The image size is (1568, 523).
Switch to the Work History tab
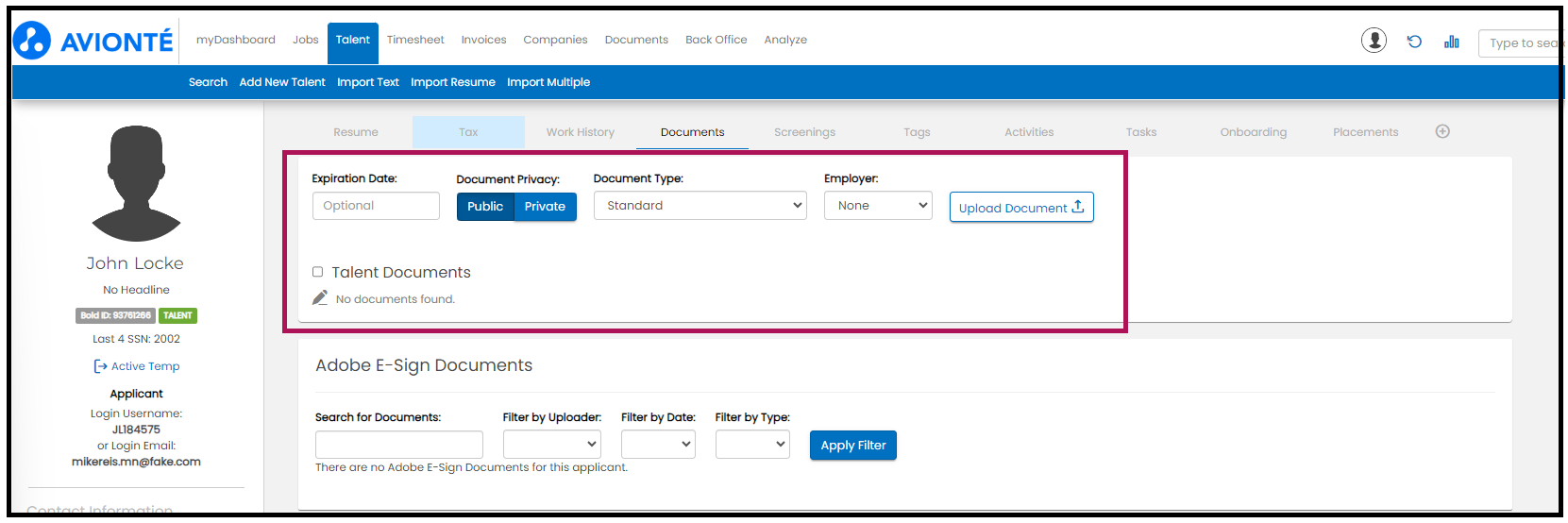(x=580, y=132)
